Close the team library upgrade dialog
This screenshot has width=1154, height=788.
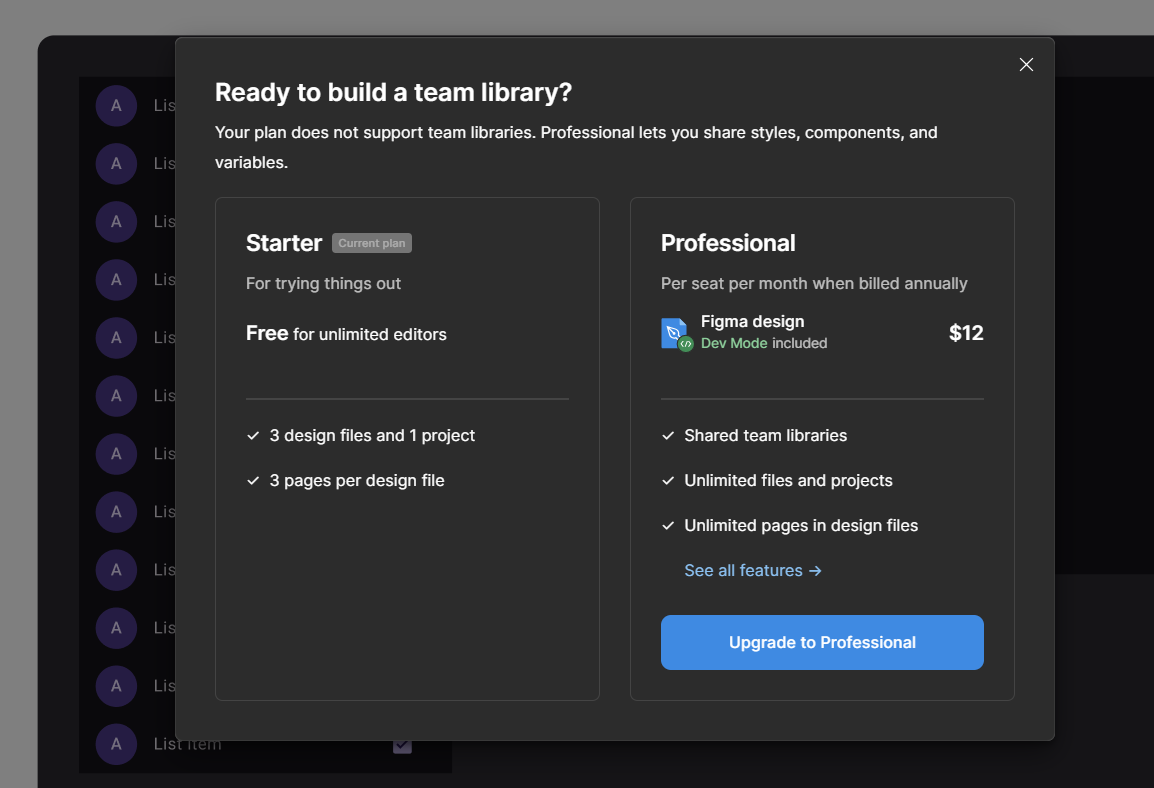(x=1026, y=65)
